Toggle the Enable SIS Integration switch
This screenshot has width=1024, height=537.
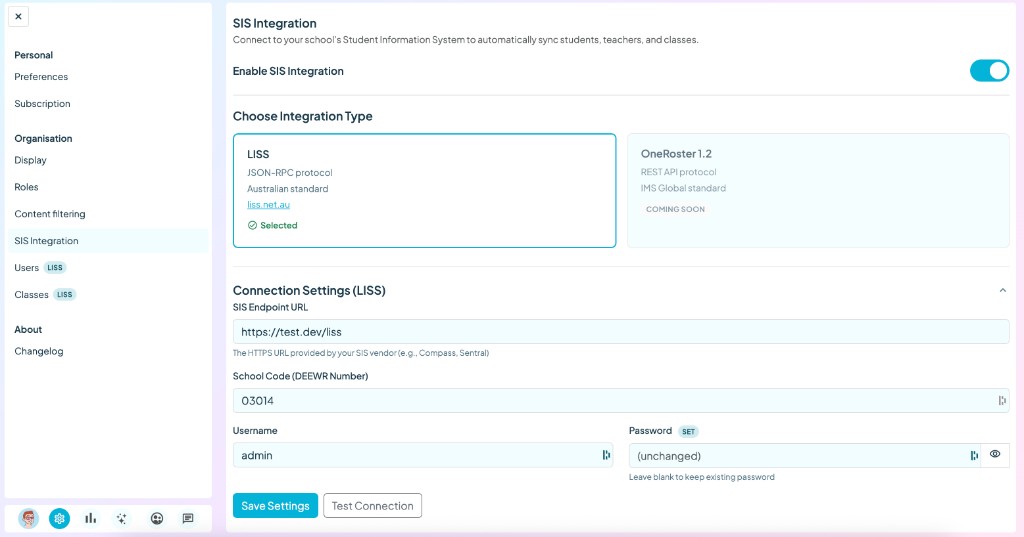coord(989,71)
